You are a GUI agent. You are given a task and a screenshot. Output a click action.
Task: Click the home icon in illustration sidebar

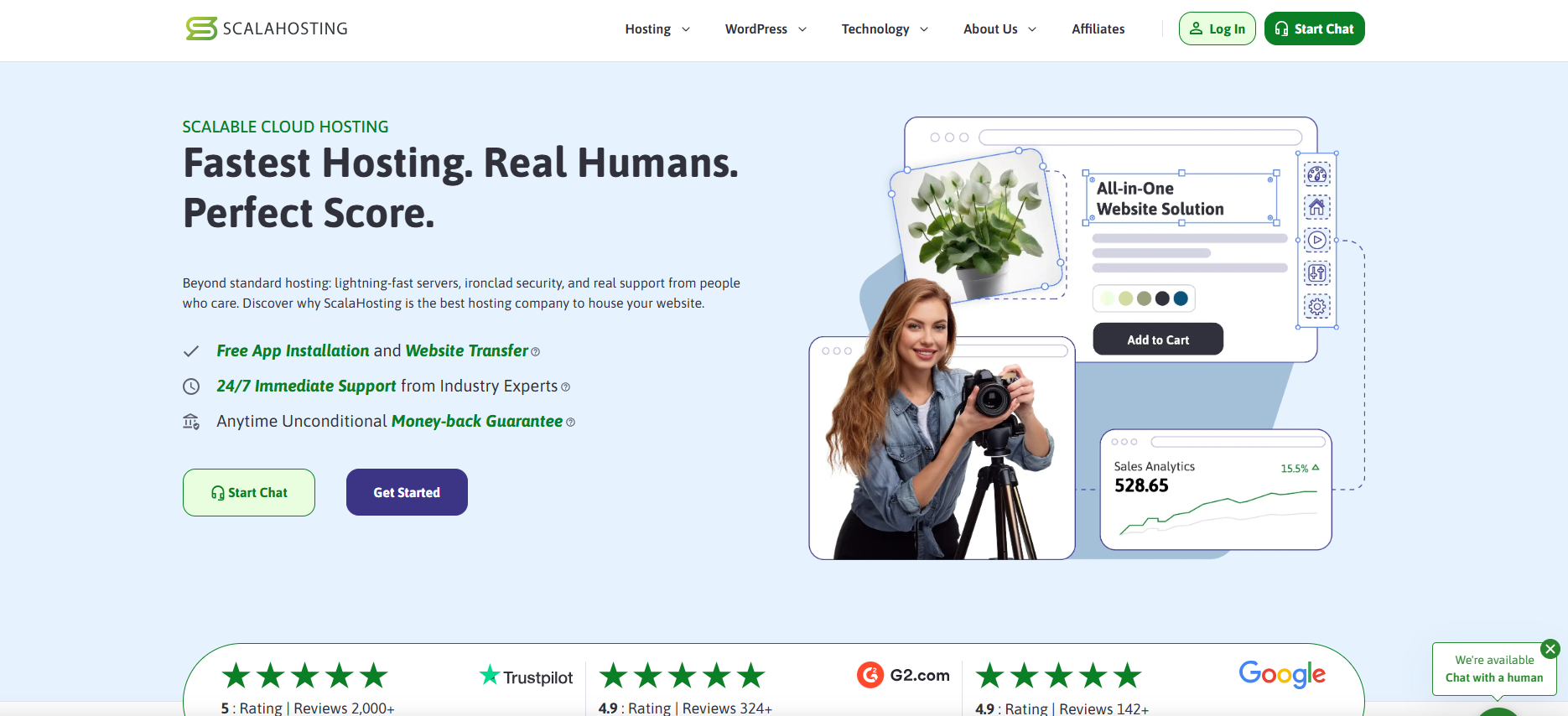tap(1317, 207)
